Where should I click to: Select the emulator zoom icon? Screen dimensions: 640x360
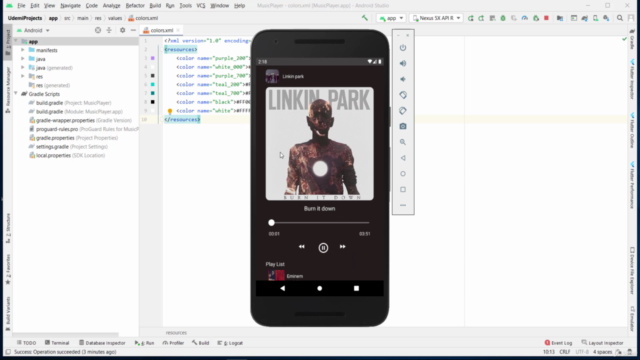(403, 142)
